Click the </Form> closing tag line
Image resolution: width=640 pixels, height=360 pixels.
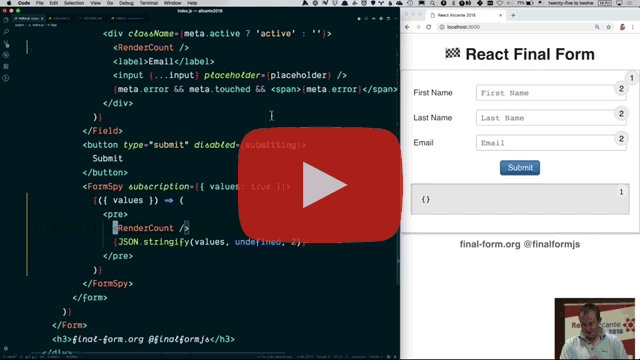point(69,325)
